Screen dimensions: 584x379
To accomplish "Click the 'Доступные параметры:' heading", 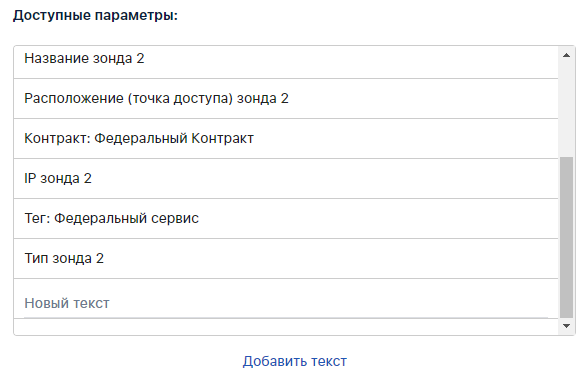I will coord(95,15).
